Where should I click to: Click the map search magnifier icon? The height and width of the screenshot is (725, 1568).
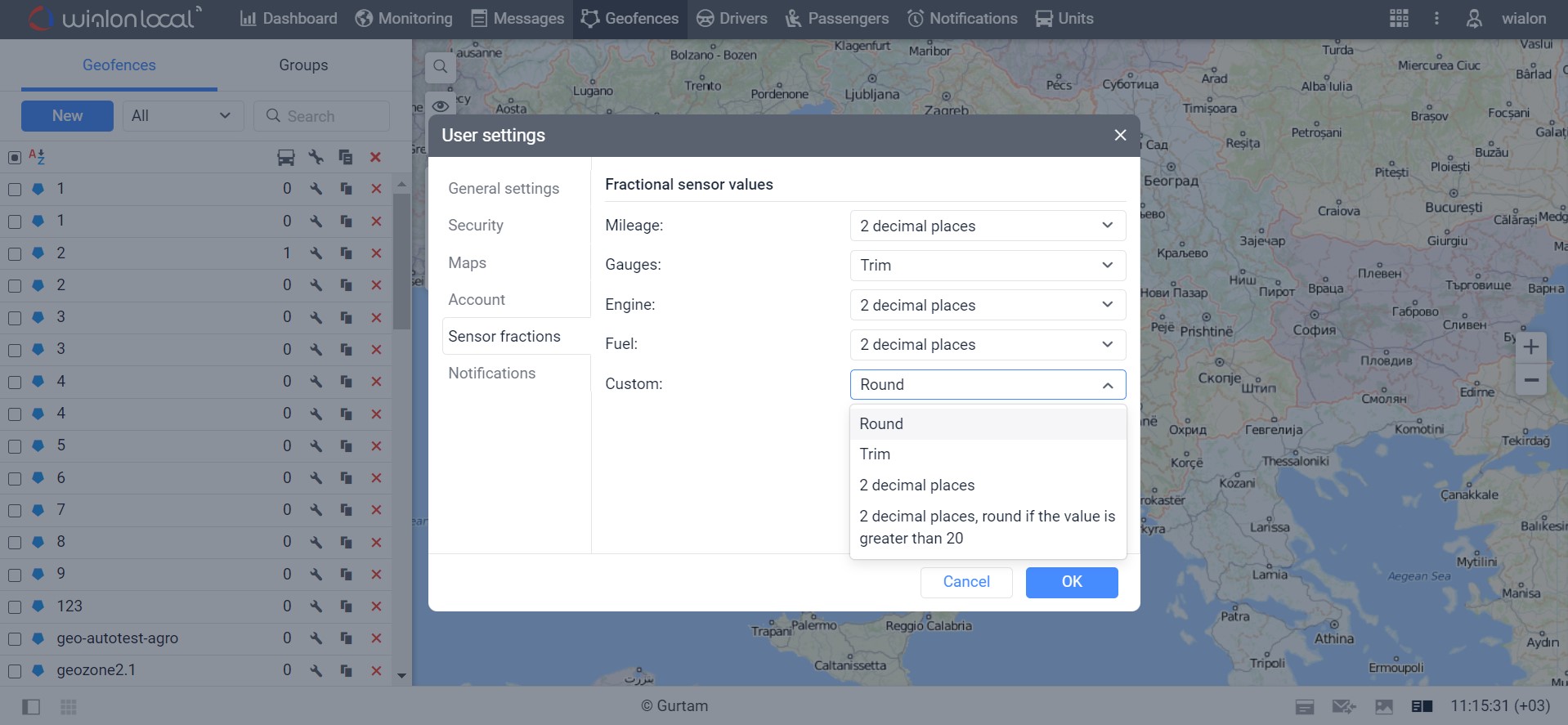(440, 67)
